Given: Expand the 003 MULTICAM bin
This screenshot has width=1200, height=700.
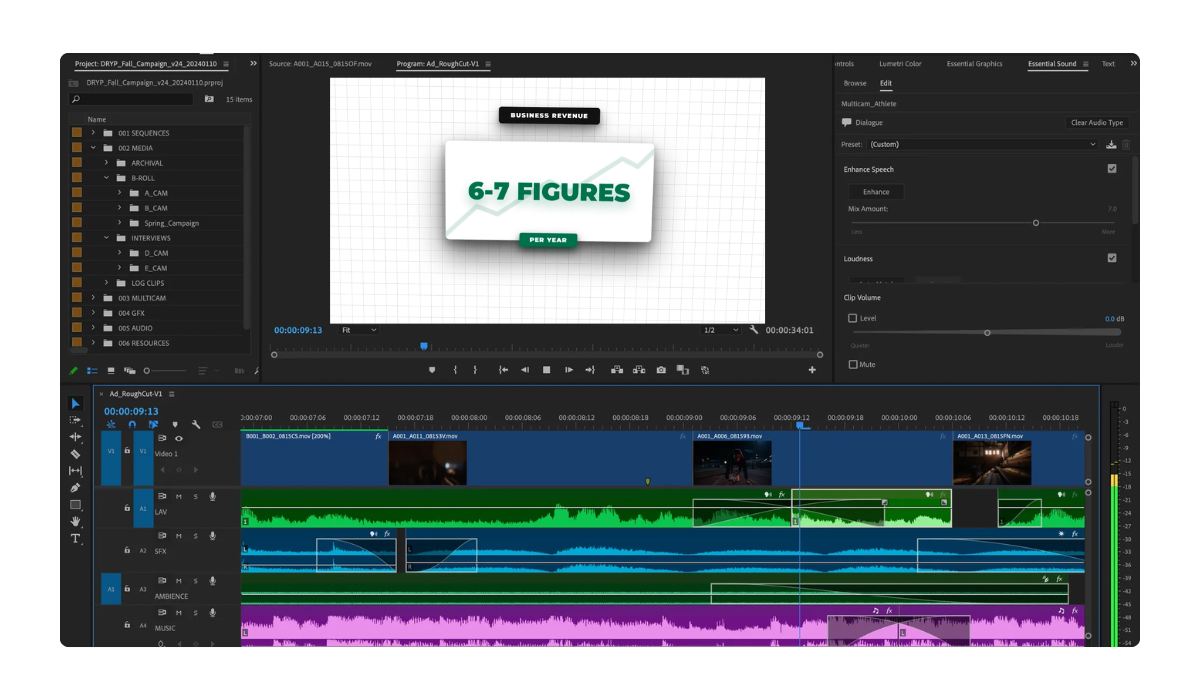Looking at the screenshot, I should pyautogui.click(x=92, y=298).
